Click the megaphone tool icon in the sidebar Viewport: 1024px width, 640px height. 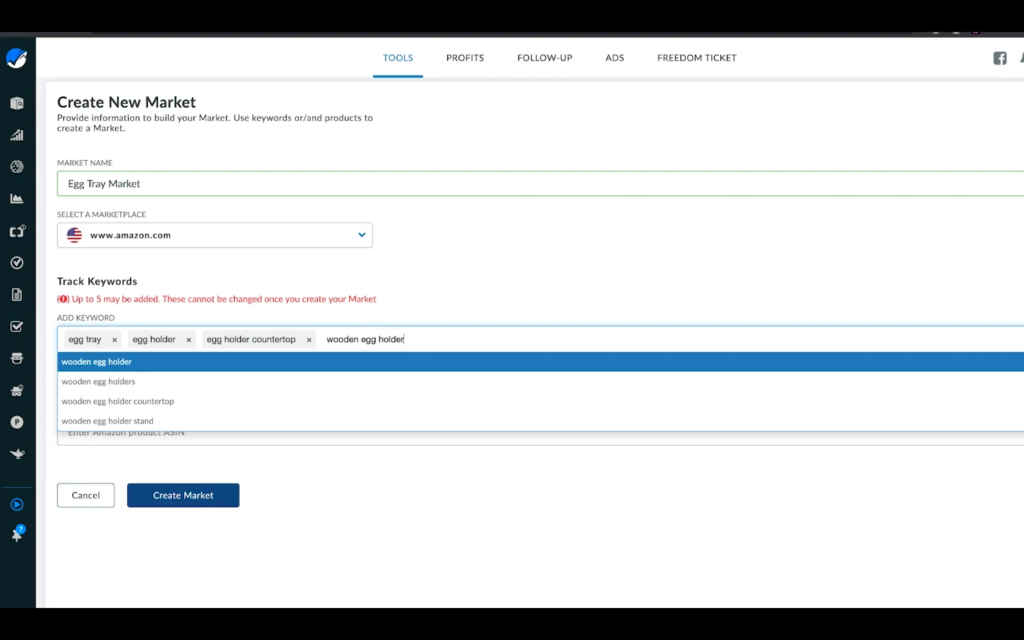16,230
